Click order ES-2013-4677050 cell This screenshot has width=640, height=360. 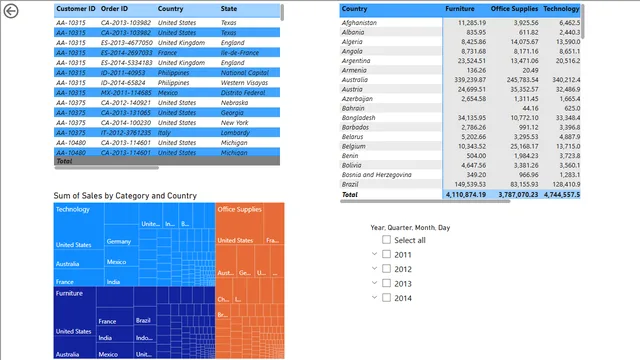pos(127,42)
